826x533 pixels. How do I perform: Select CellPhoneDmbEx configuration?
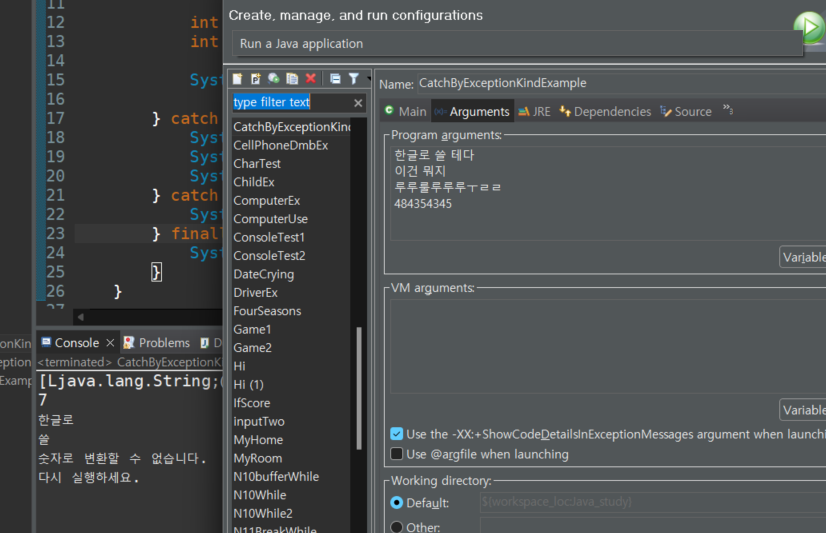click(281, 145)
